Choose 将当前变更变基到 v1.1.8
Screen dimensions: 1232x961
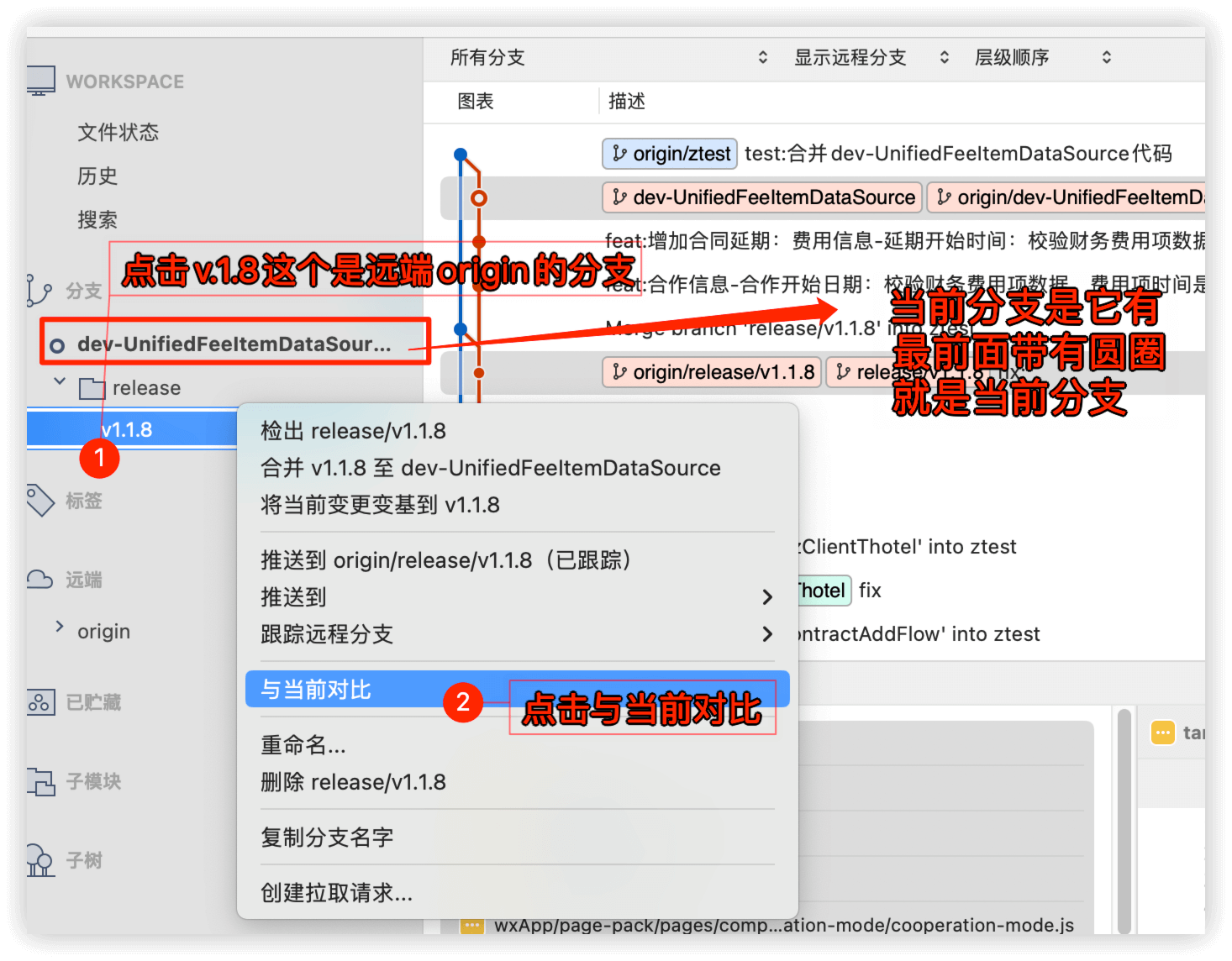tap(517, 505)
